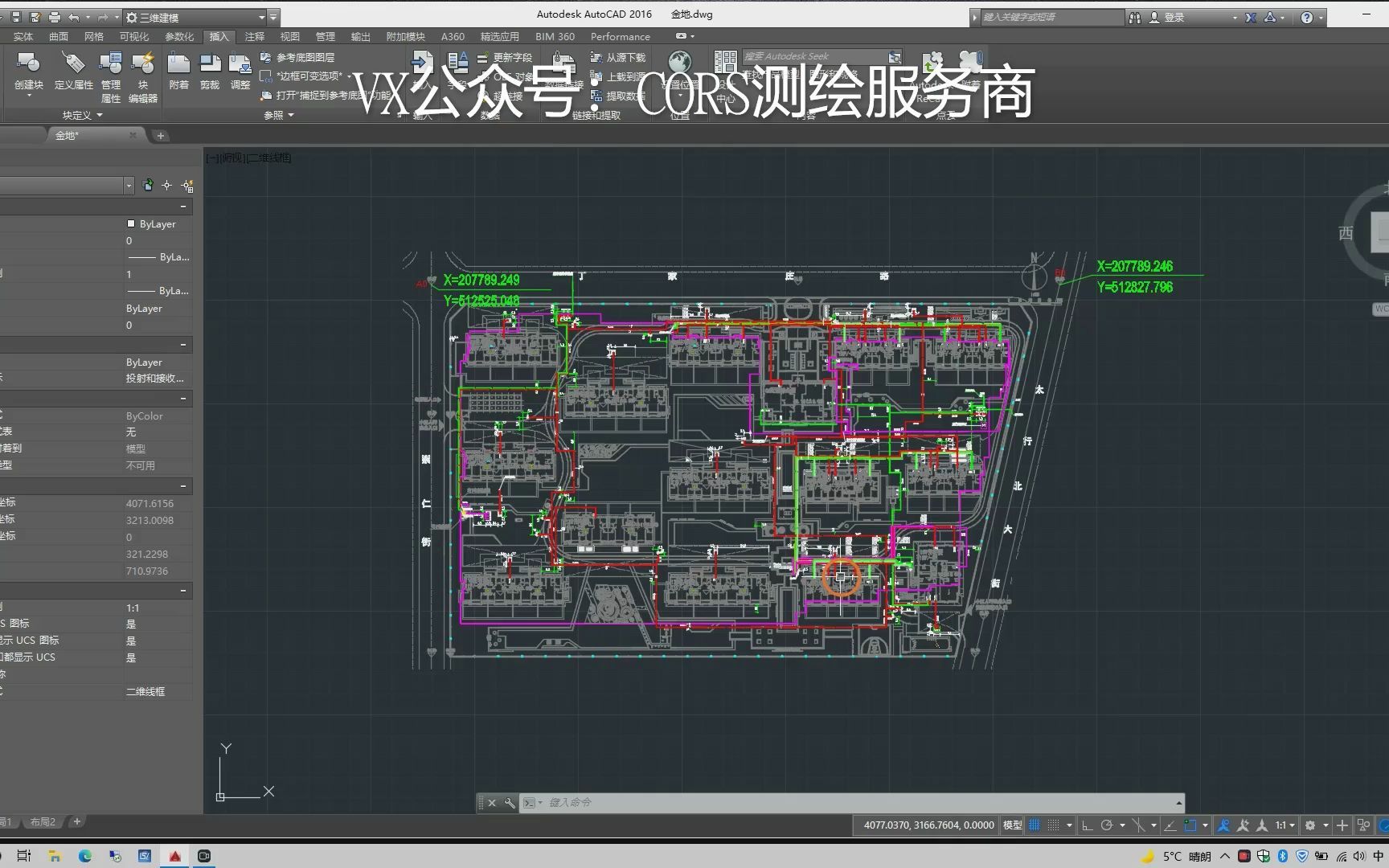Image resolution: width=1389 pixels, height=868 pixels.
Task: Switch to the 输出 ribbon tab
Action: click(x=360, y=36)
